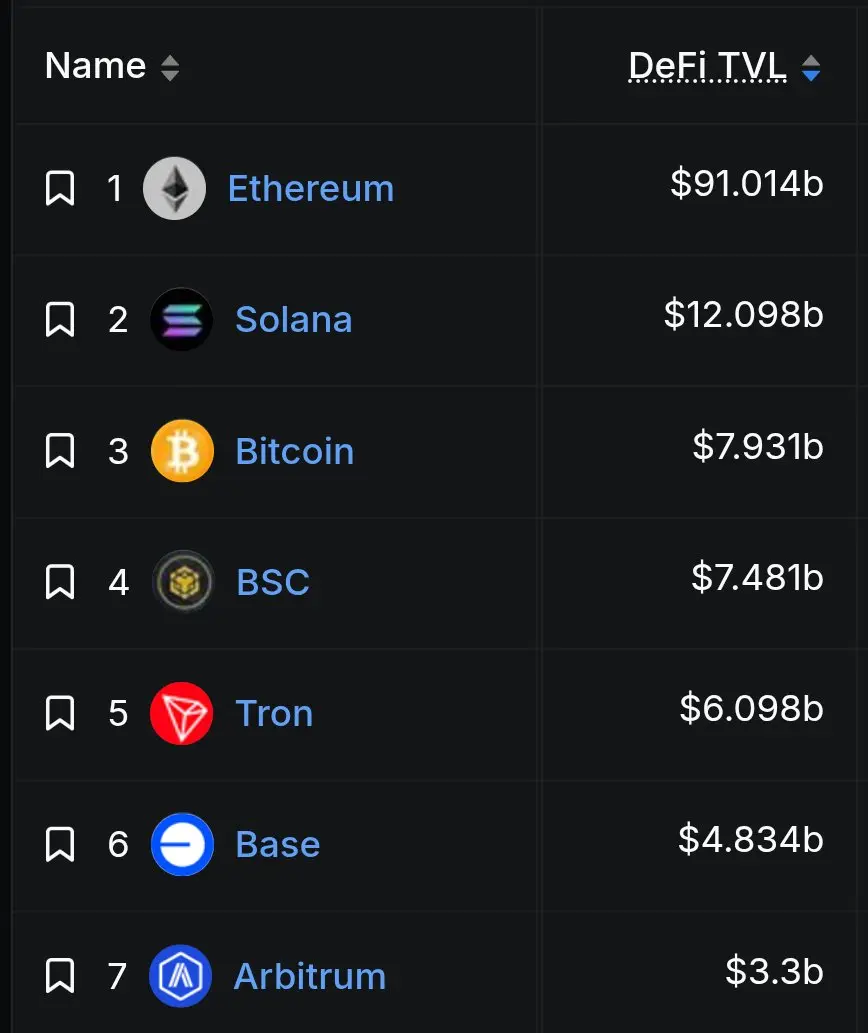Click the Base logo icon
This screenshot has height=1033, width=868.
pyautogui.click(x=182, y=845)
